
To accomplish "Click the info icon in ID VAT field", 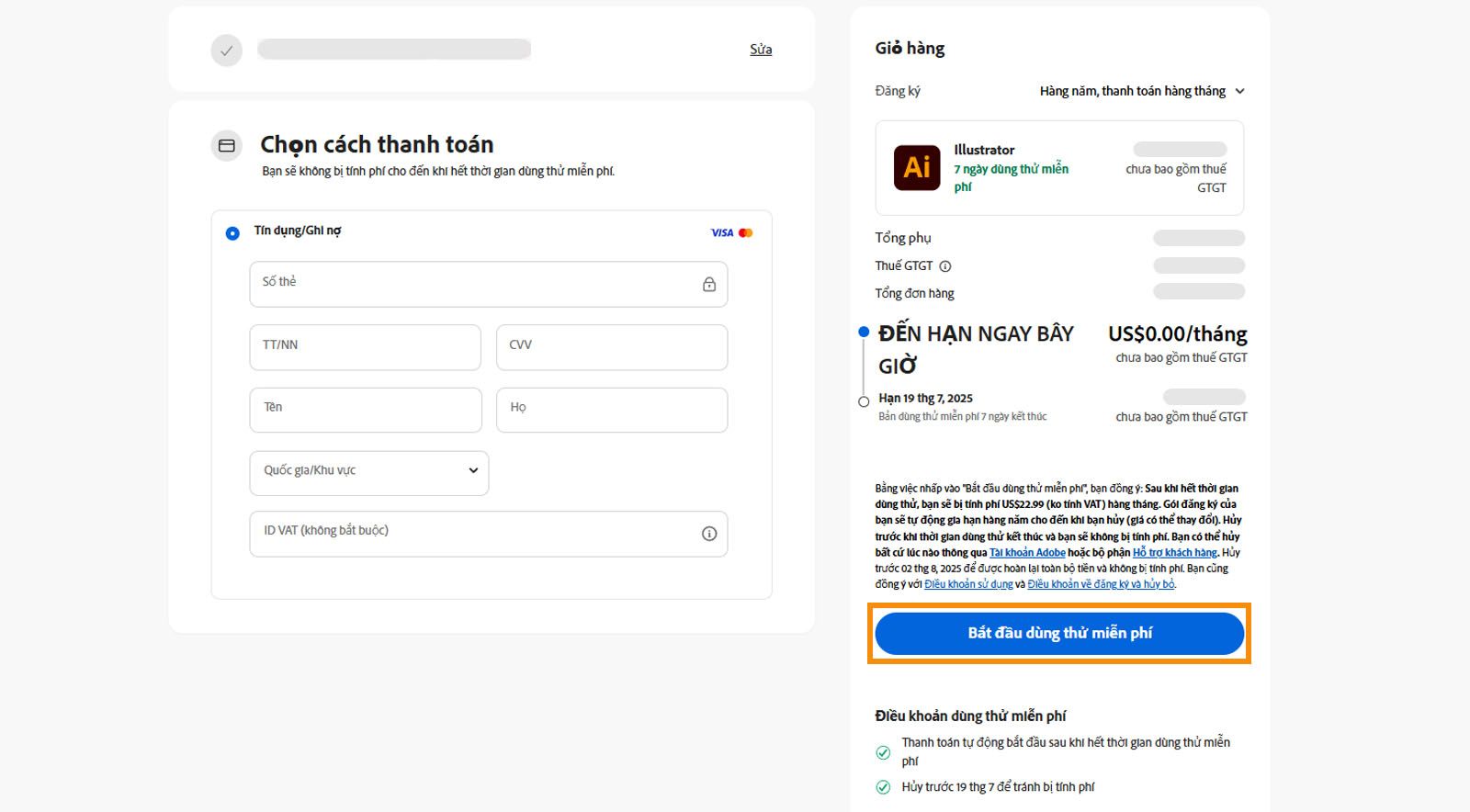I will coord(709,534).
